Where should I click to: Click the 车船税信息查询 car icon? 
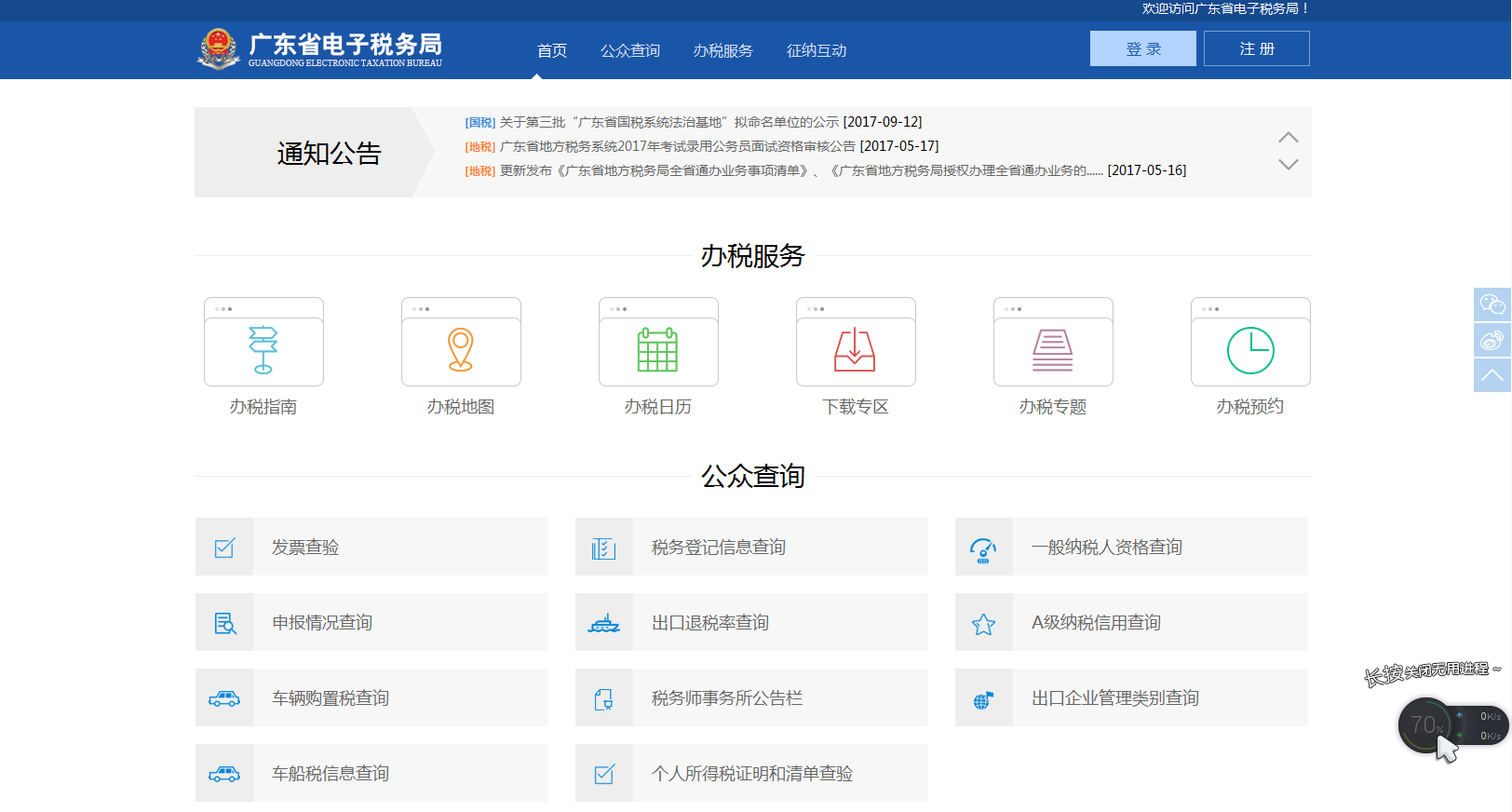point(224,774)
